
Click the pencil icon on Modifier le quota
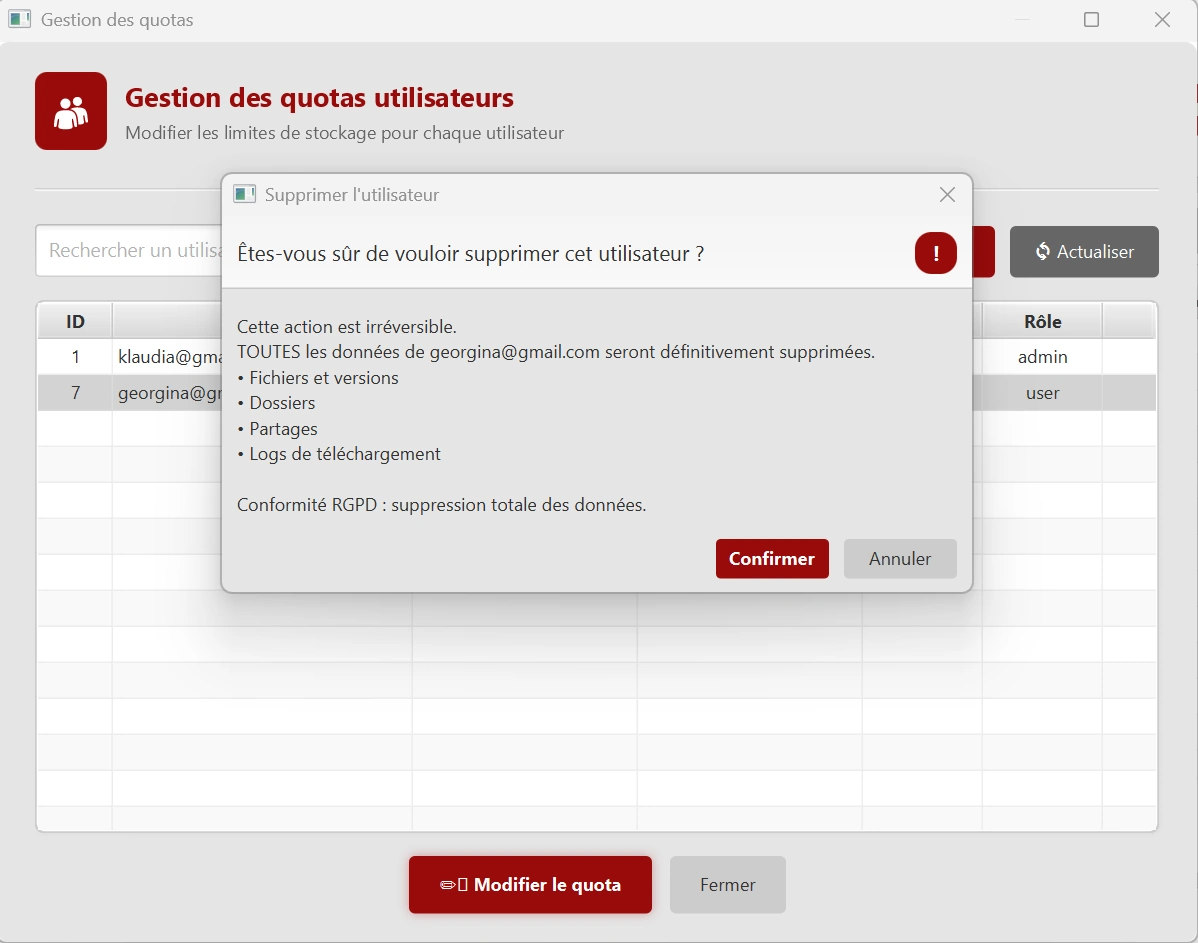pyautogui.click(x=448, y=884)
